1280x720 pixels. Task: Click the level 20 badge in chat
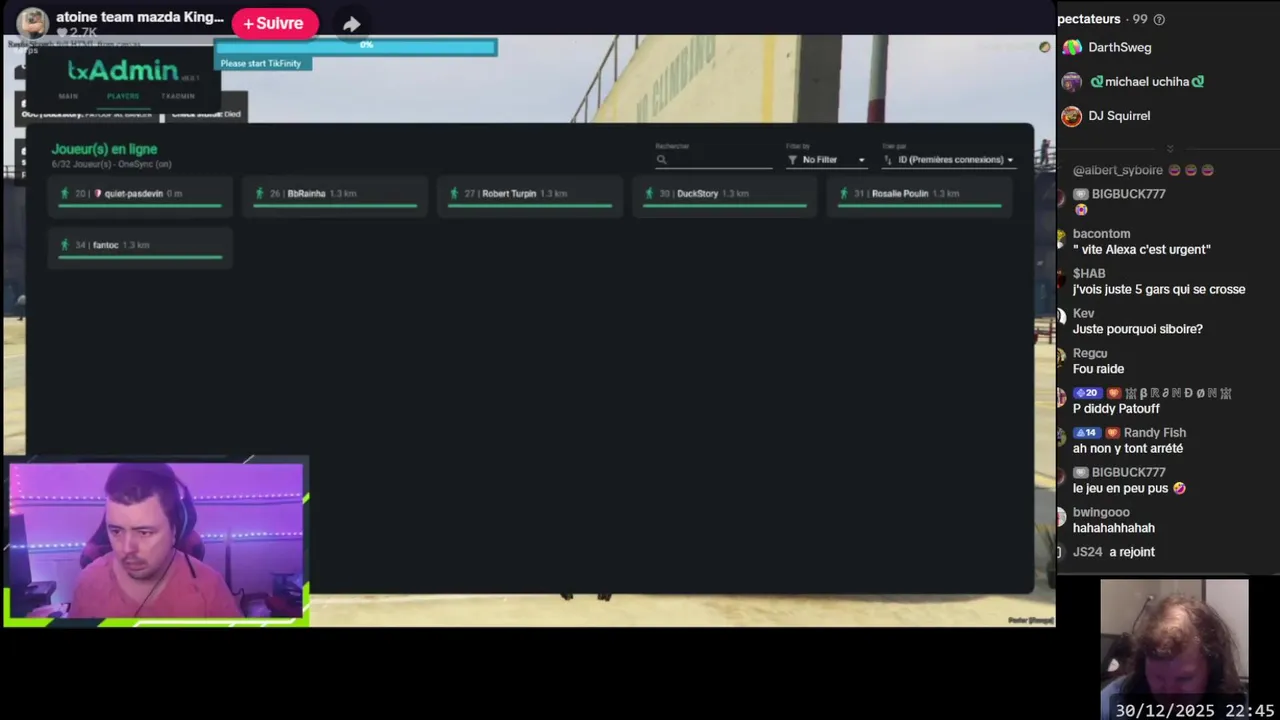(x=1087, y=393)
